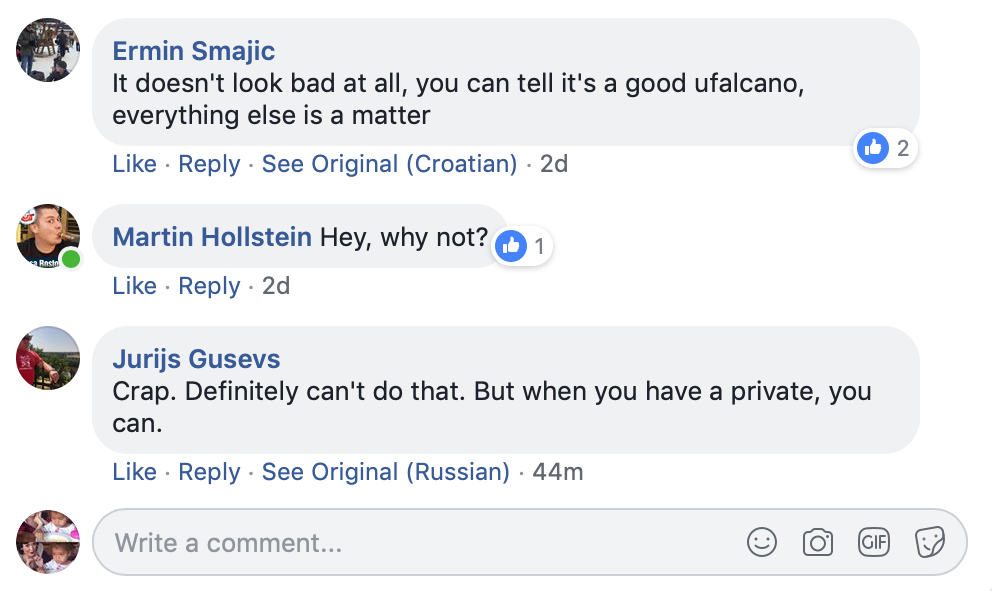Open the GIF picker
The height and width of the screenshot is (591, 992).
point(874,542)
